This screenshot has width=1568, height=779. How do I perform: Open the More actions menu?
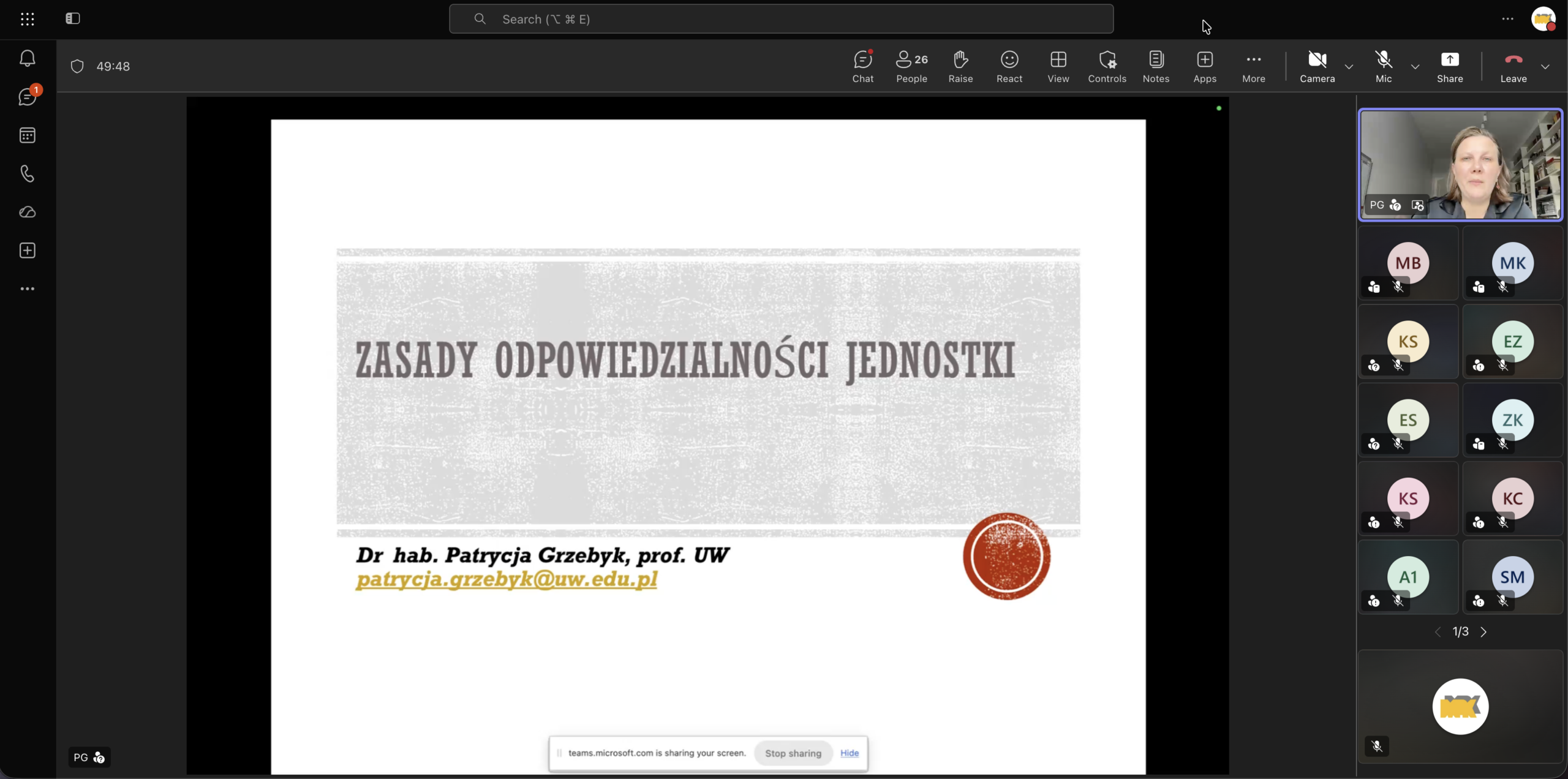coord(1253,66)
